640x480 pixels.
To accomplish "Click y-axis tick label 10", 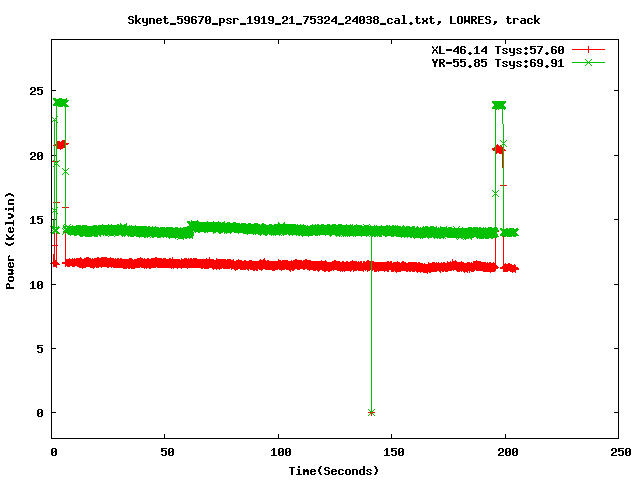I will coord(36,285).
